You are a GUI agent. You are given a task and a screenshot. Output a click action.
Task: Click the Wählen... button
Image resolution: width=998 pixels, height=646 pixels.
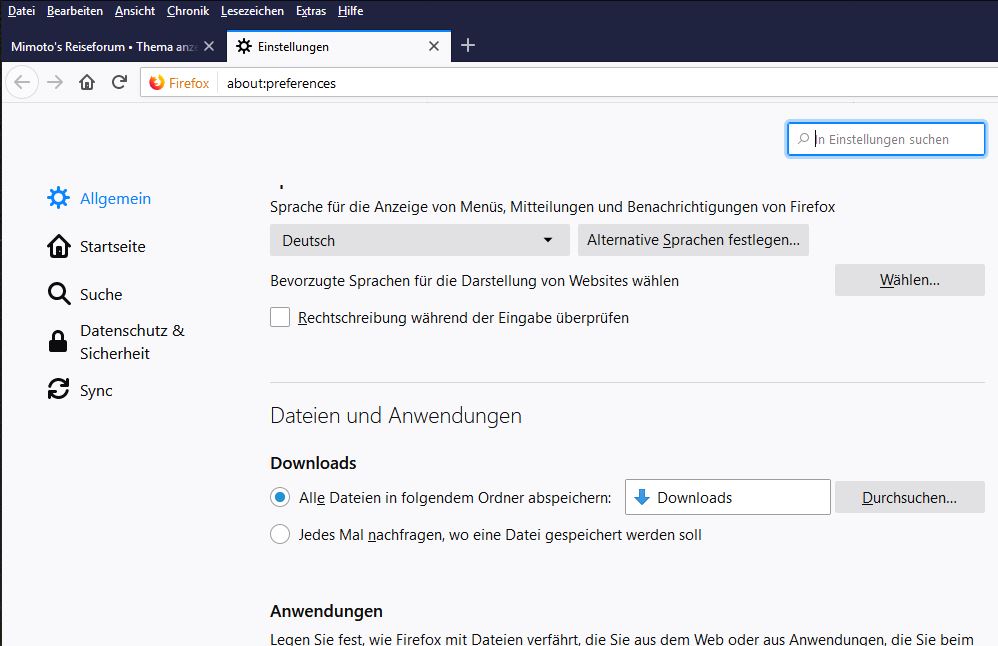tap(910, 280)
